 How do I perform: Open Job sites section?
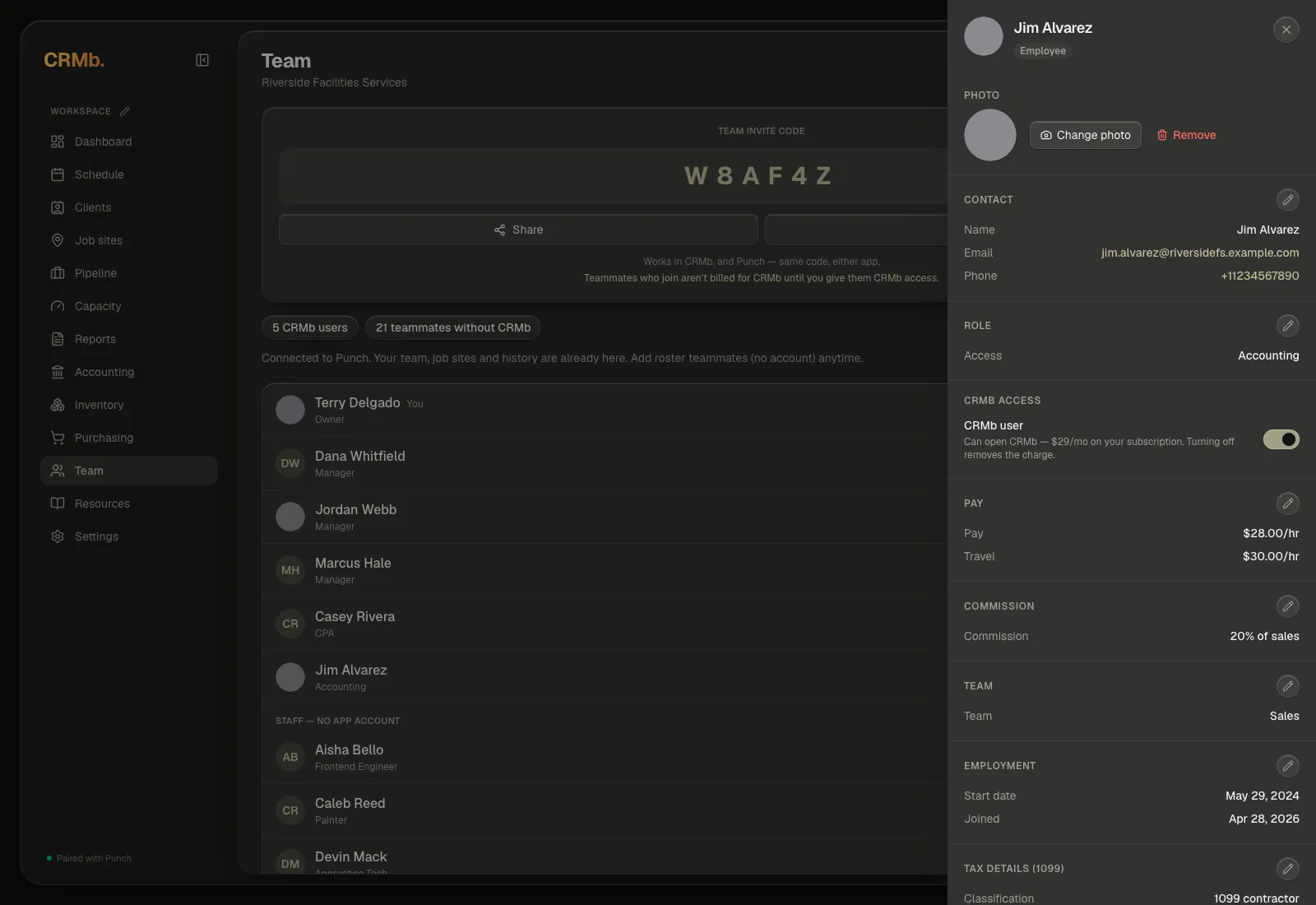point(129,240)
